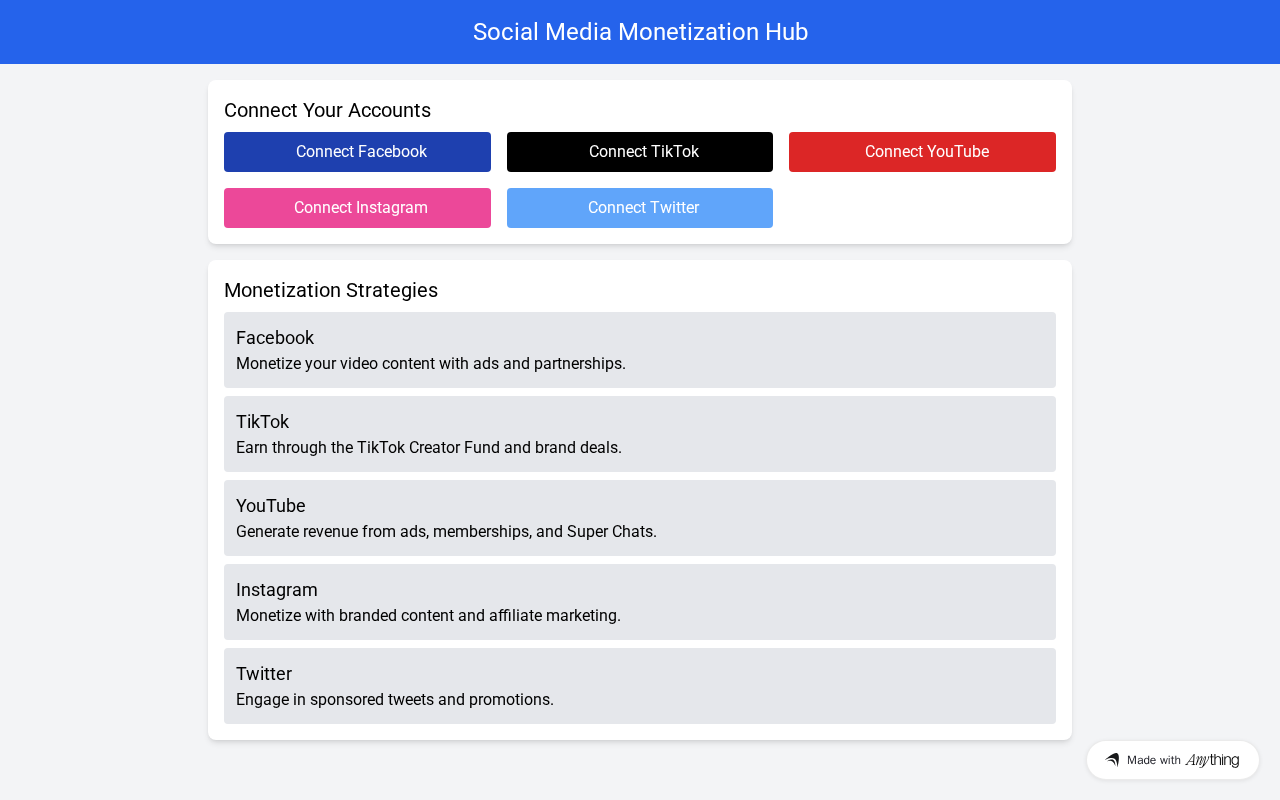Screen dimensions: 1280x800
Task: Select the Connect Your Accounts heading
Action: click(x=327, y=110)
